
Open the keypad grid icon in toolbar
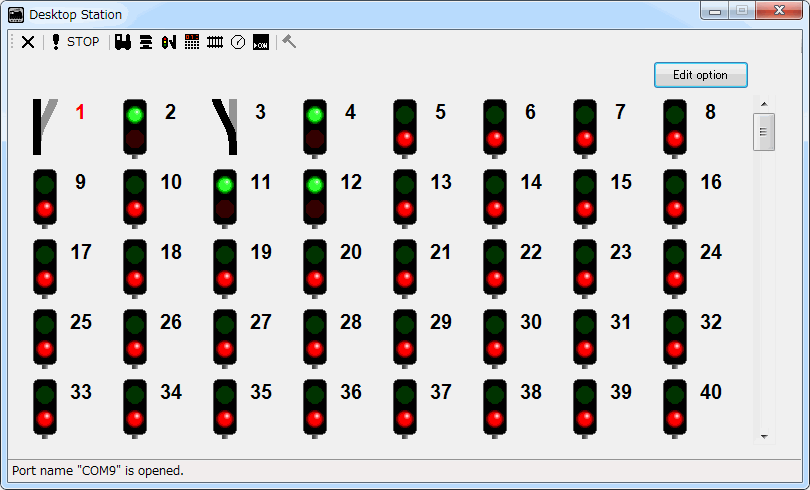point(192,42)
